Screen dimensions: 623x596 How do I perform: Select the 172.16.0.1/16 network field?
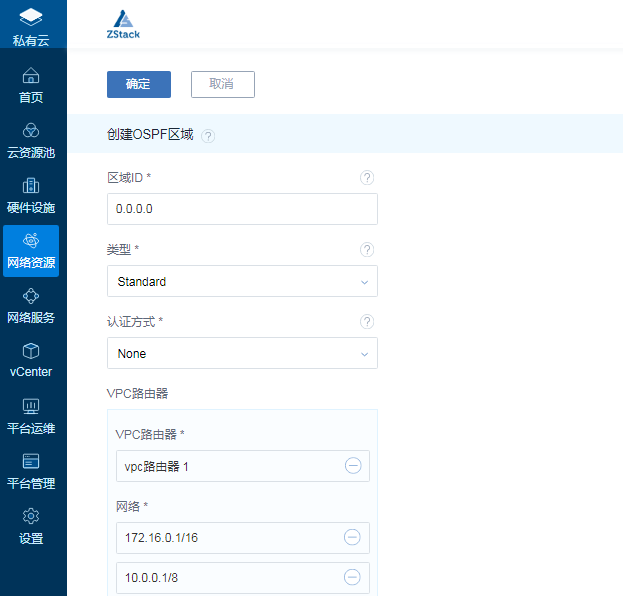[x=243, y=538]
